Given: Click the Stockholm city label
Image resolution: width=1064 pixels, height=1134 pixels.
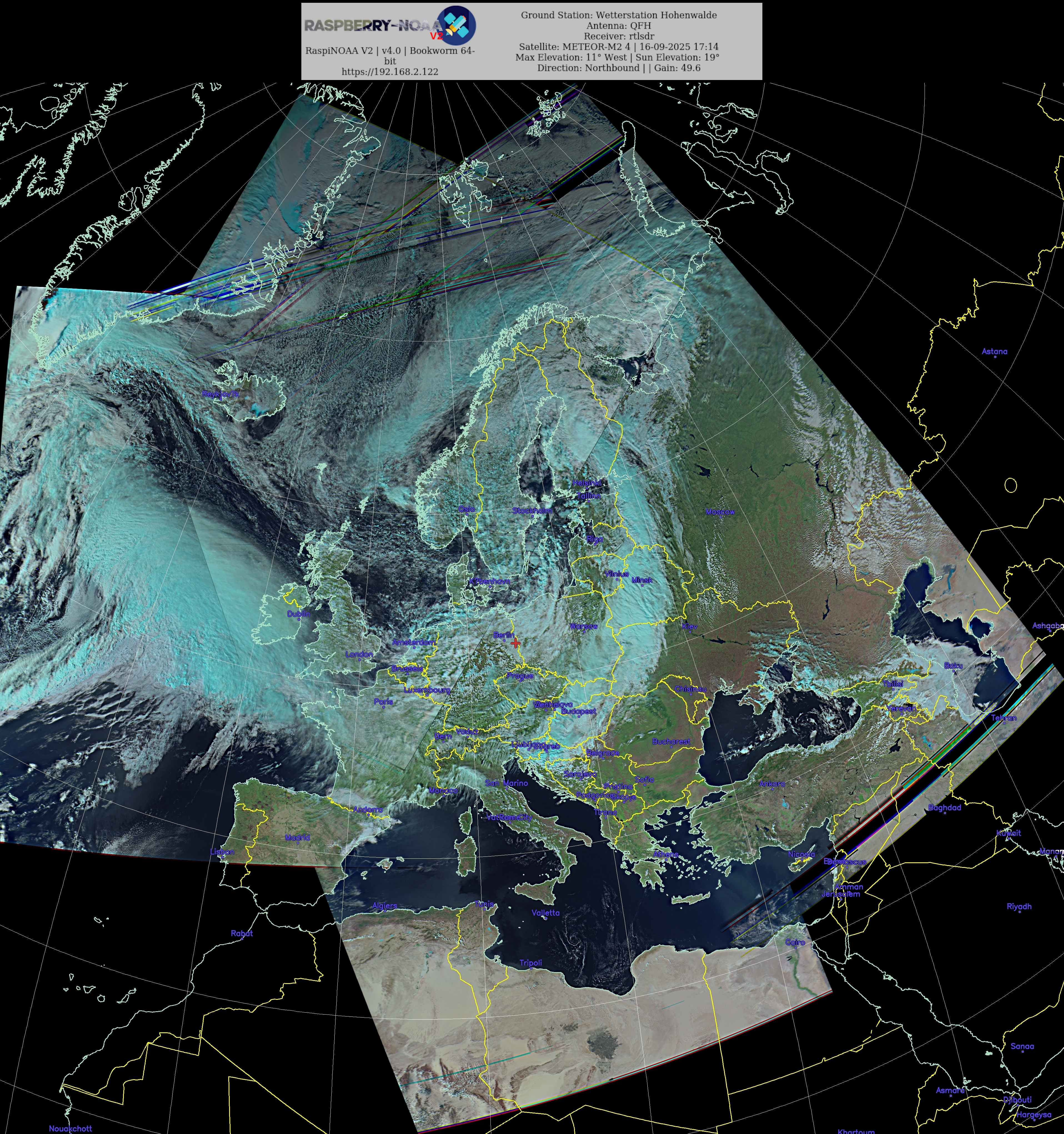Looking at the screenshot, I should tap(532, 511).
